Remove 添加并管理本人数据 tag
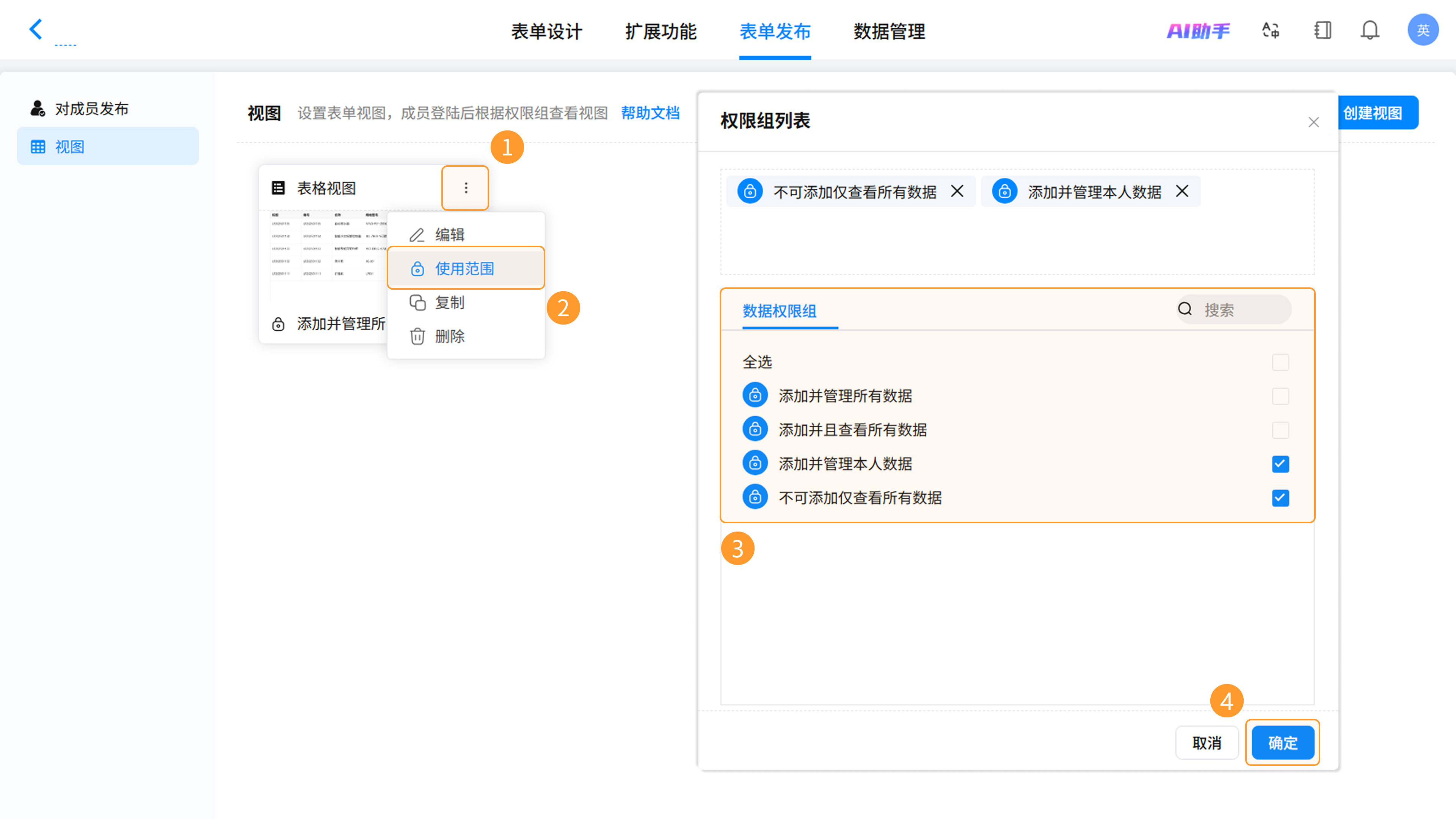Viewport: 1456px width, 819px height. [1182, 191]
